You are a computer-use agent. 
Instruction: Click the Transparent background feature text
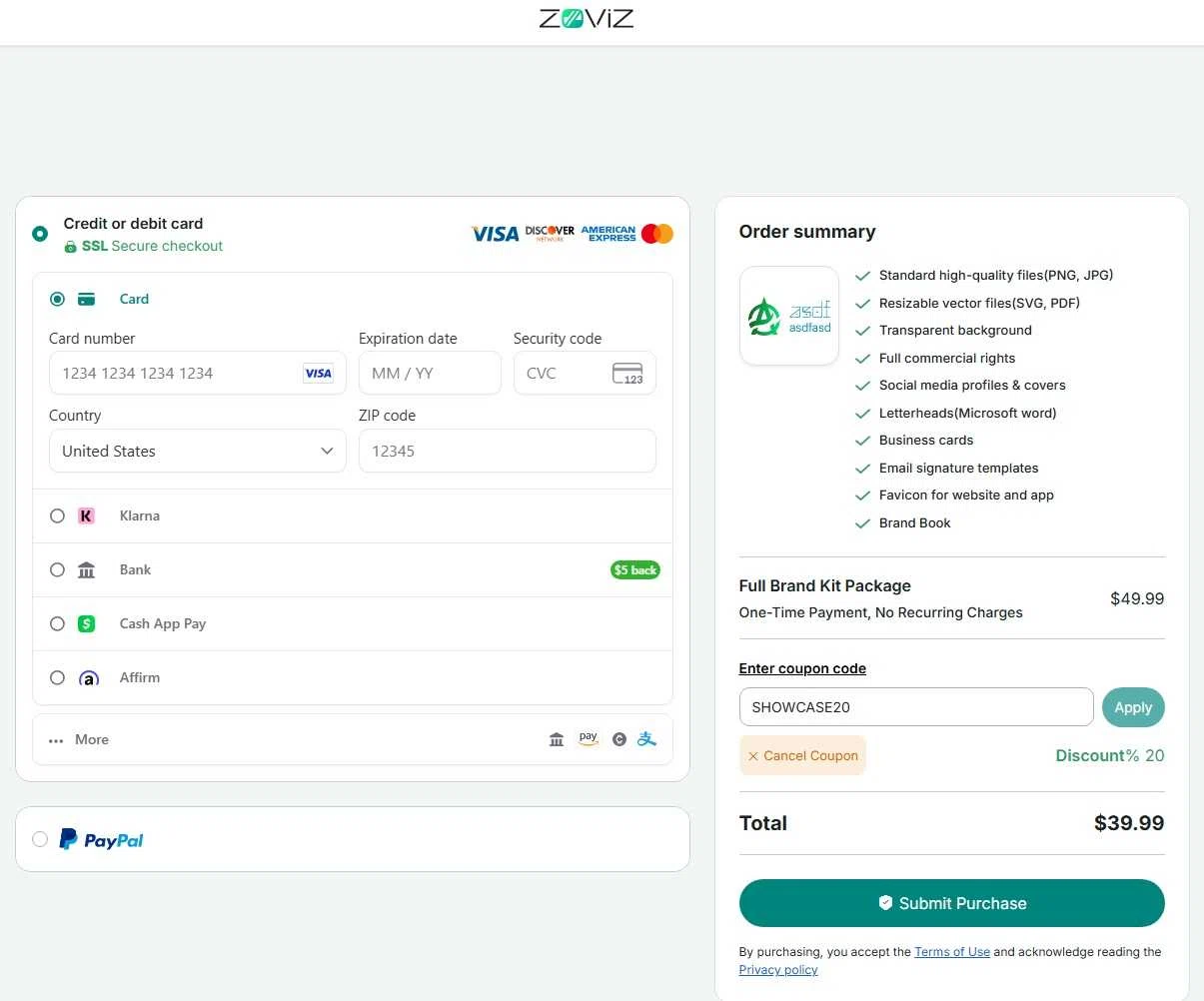click(955, 331)
